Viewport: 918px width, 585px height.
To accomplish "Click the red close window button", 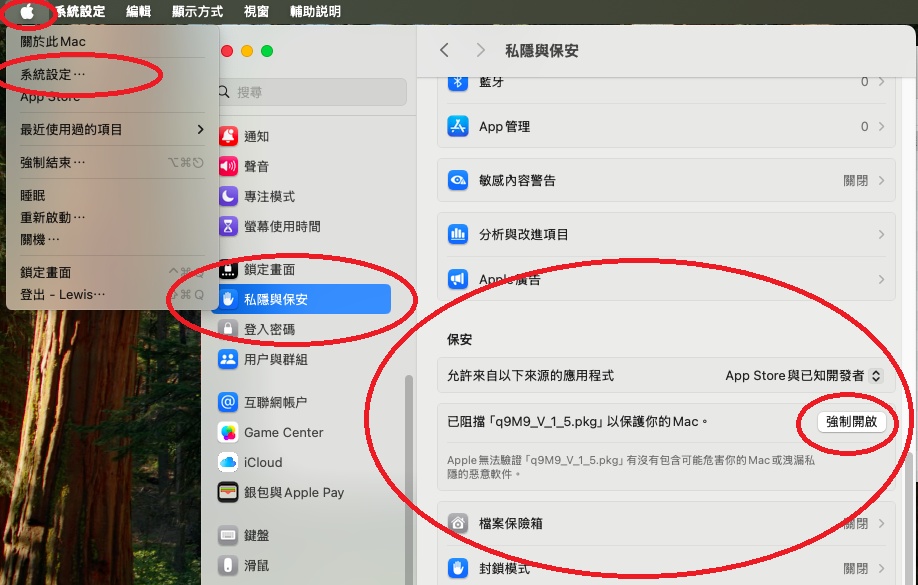I will click(x=227, y=51).
